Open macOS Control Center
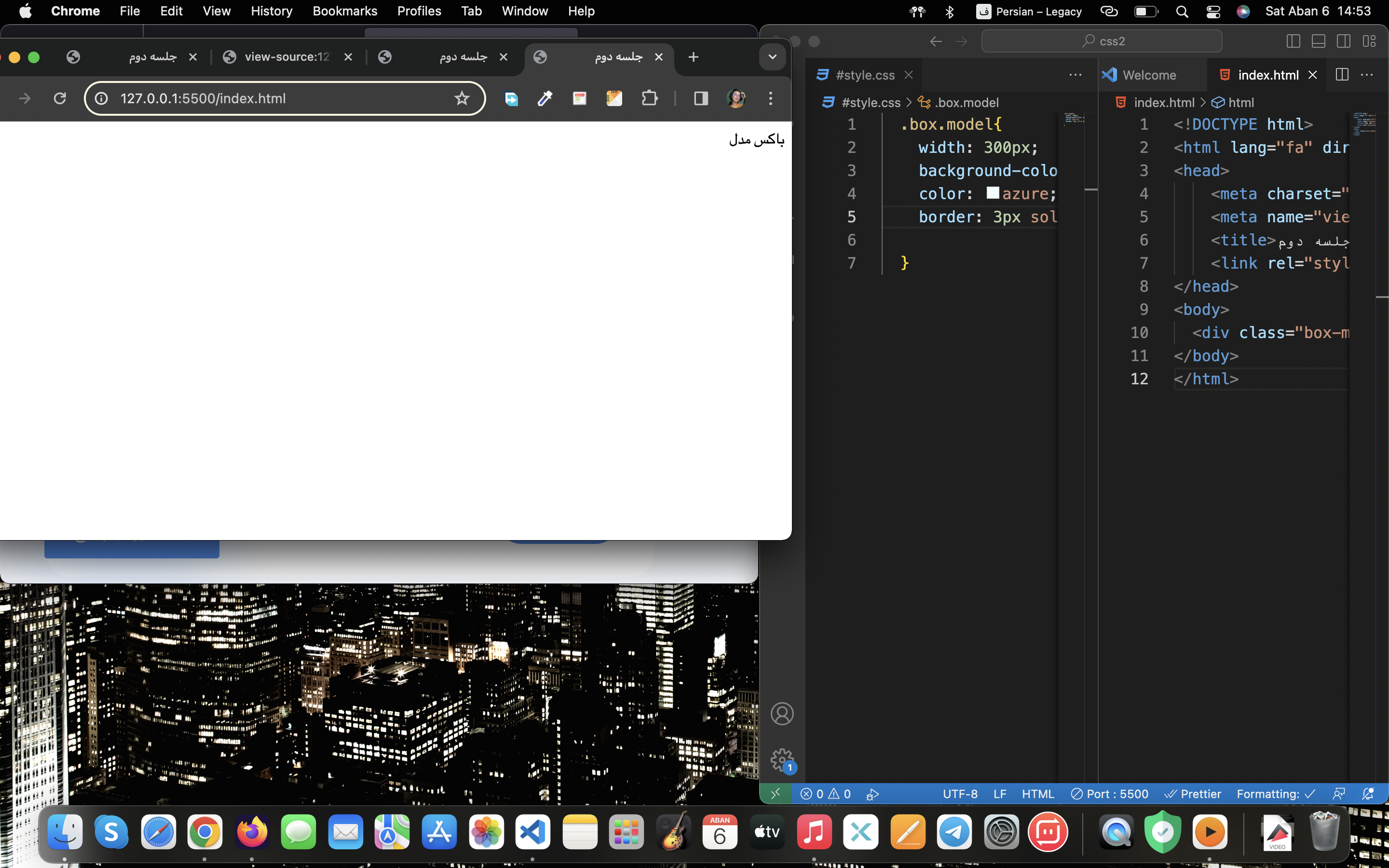Viewport: 1389px width, 868px height. click(1213, 12)
